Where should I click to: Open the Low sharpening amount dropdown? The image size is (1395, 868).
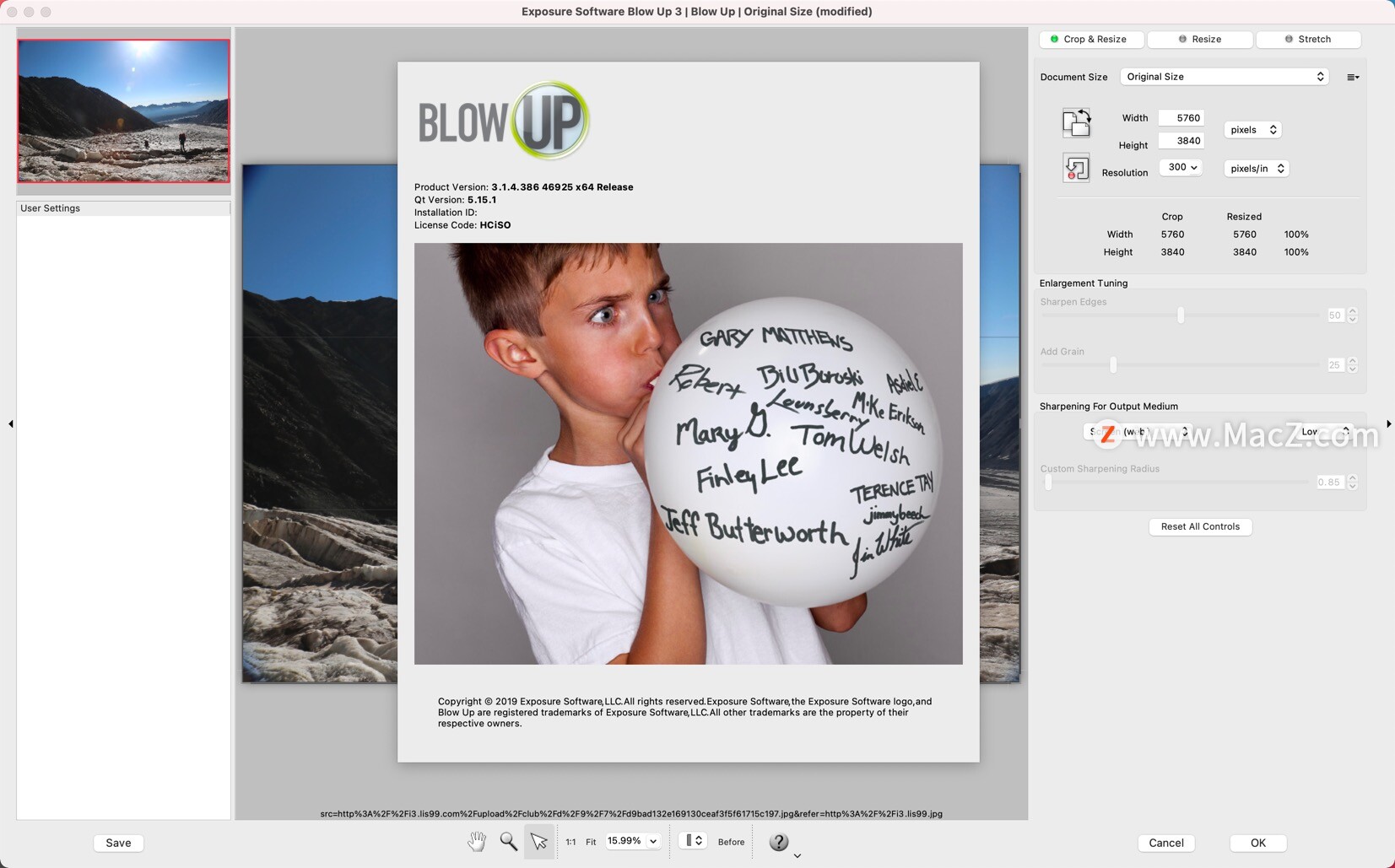(x=1325, y=432)
